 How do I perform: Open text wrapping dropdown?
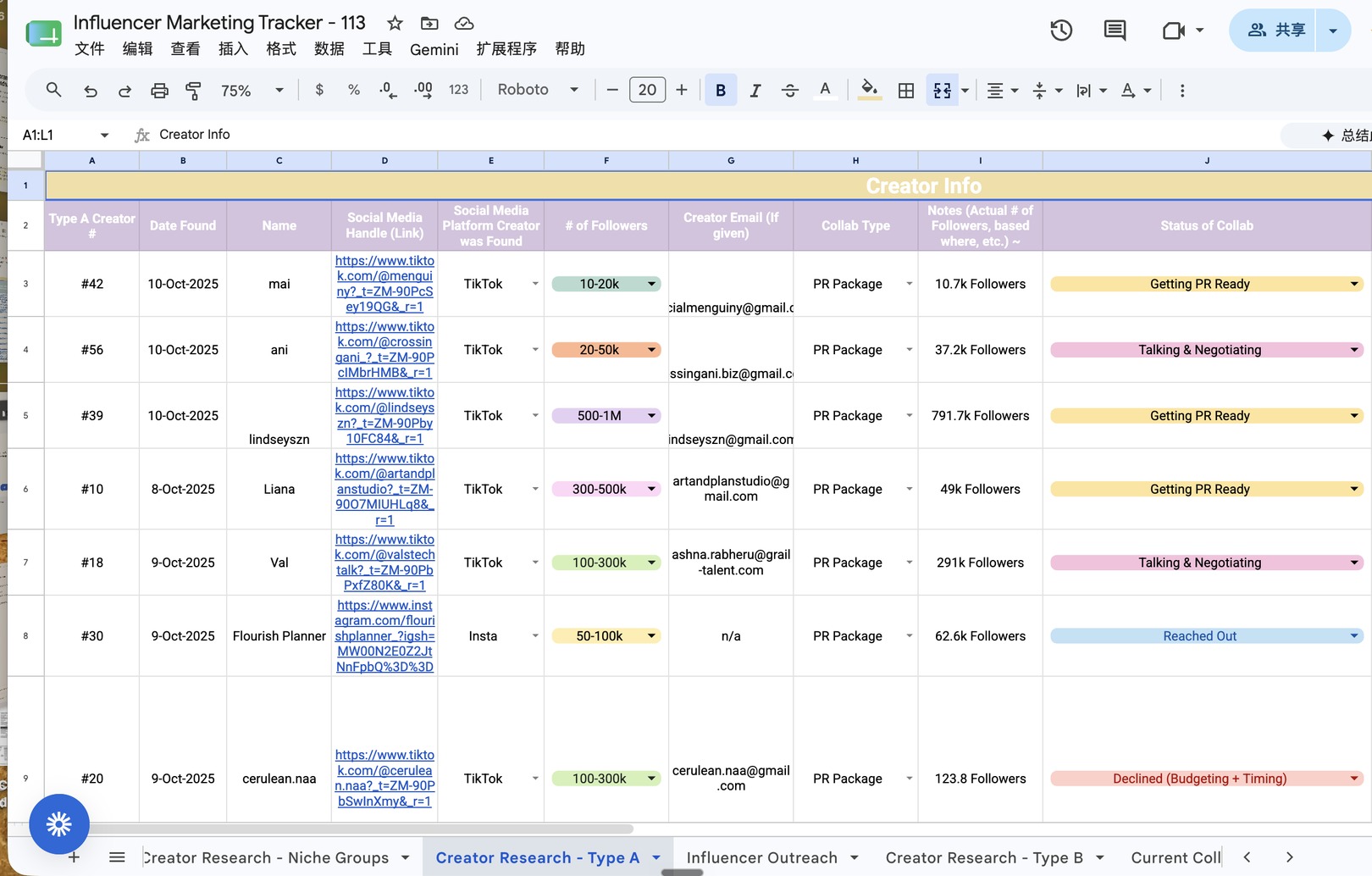[x=1092, y=91]
